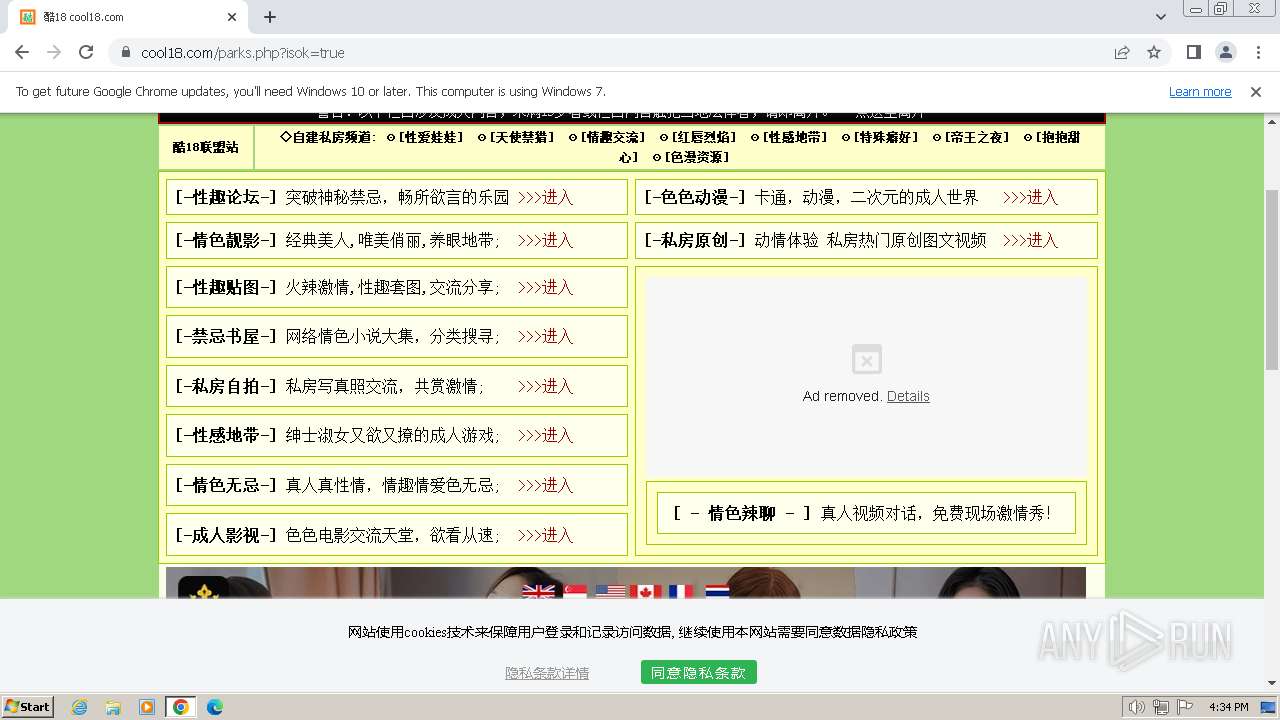Open the network tray icon

tap(1161, 707)
